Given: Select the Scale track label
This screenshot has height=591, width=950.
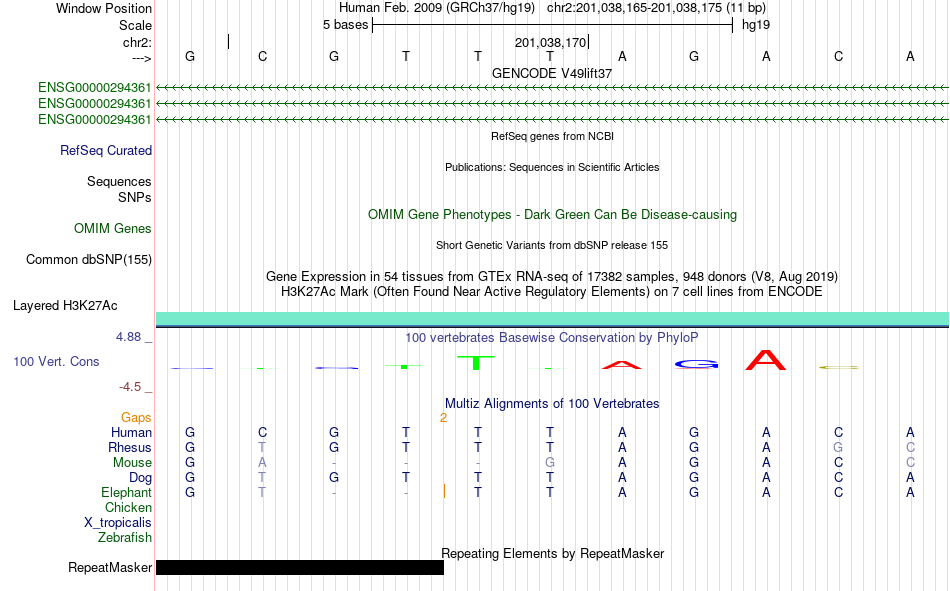Looking at the screenshot, I should (135, 25).
